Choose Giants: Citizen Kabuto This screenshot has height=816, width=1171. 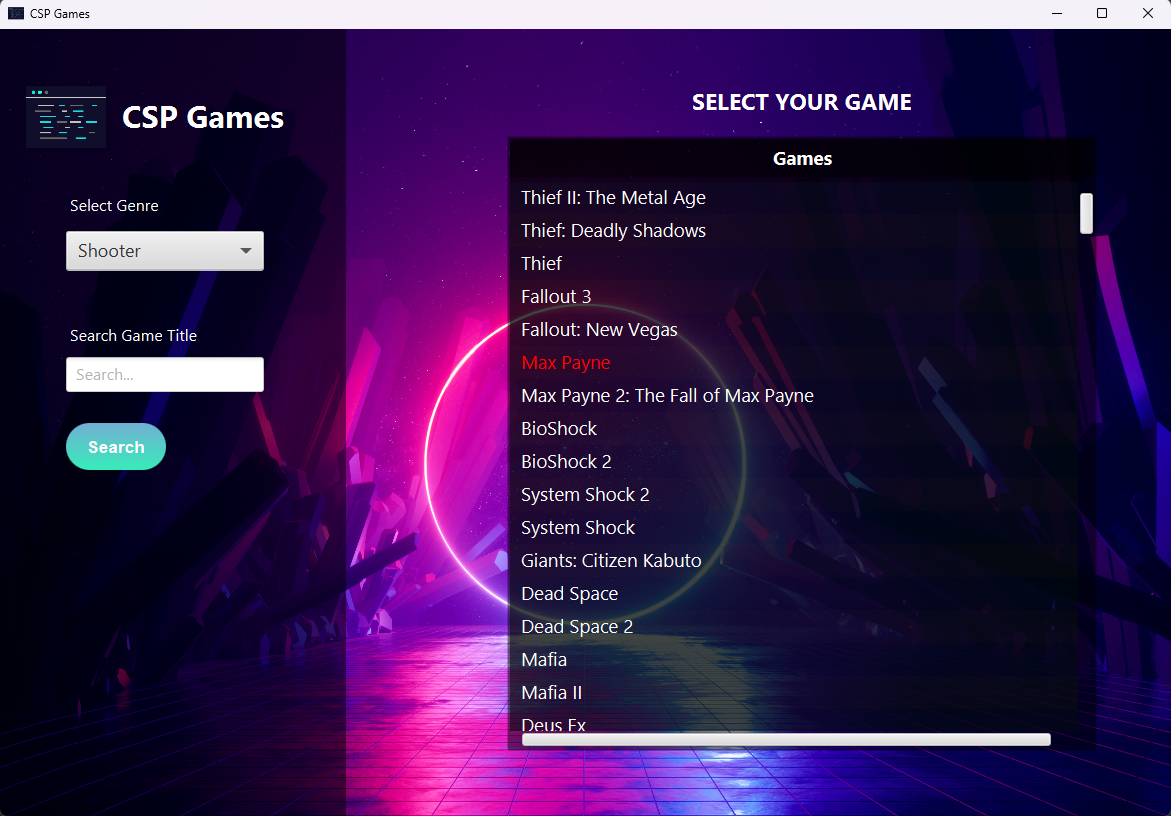611,561
